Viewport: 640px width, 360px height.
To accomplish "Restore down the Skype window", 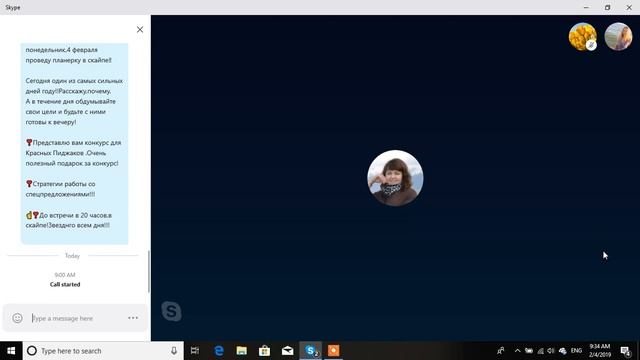I will click(x=607, y=7).
